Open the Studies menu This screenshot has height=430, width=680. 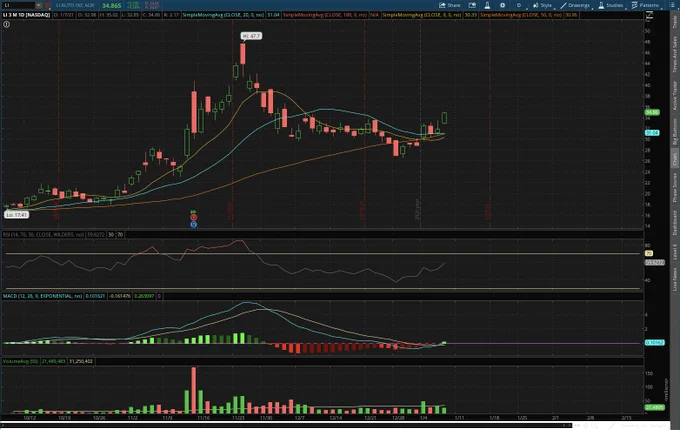point(611,5)
